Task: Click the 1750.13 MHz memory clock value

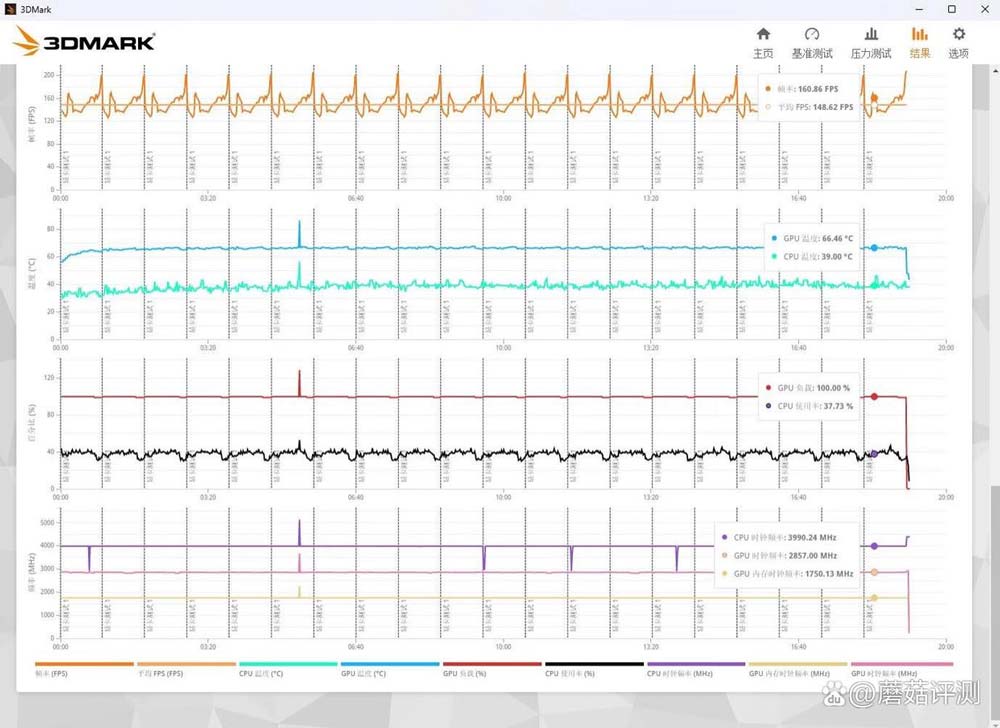Action: tap(828, 574)
